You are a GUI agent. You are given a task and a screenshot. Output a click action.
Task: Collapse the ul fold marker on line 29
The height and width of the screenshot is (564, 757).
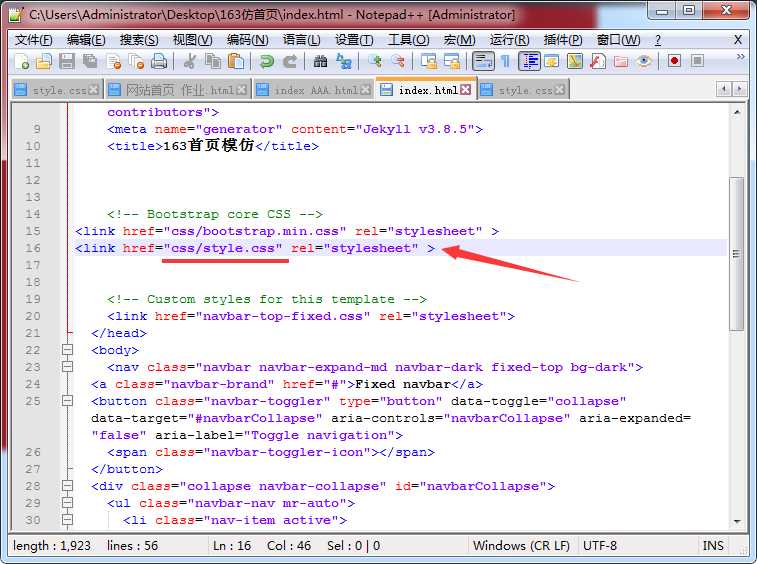pos(68,503)
